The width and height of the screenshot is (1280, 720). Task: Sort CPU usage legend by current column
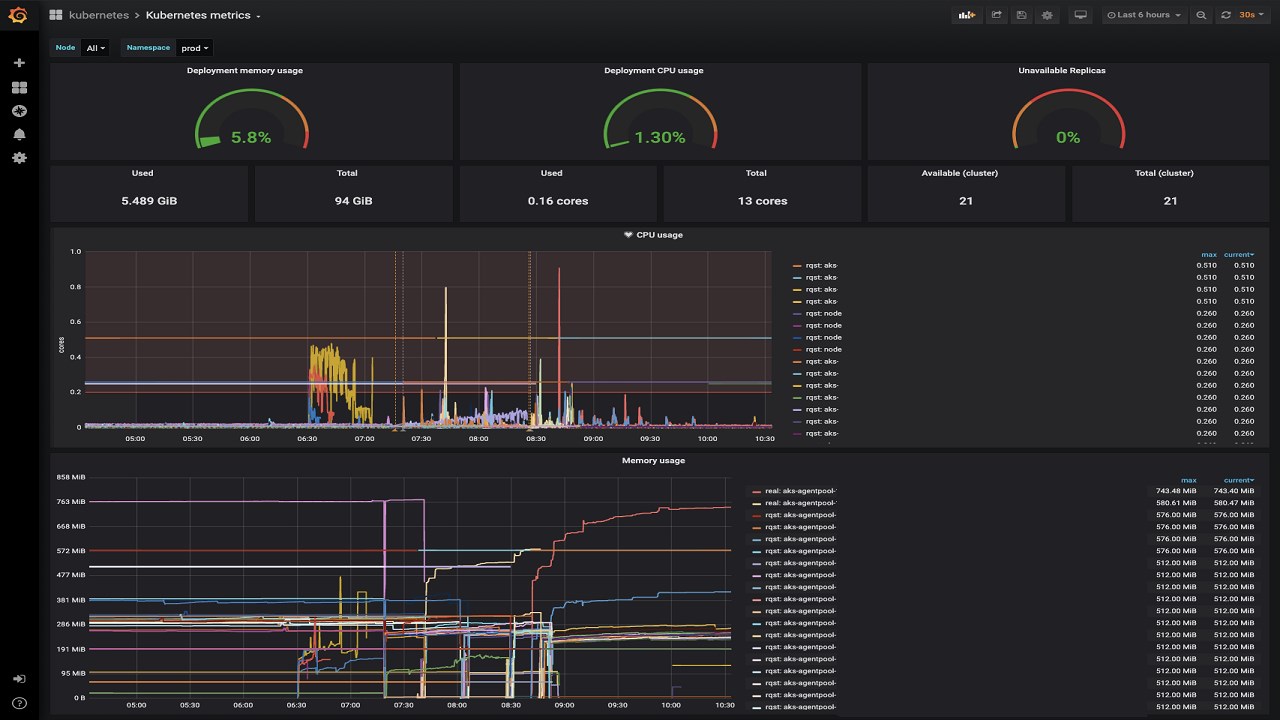(1241, 255)
